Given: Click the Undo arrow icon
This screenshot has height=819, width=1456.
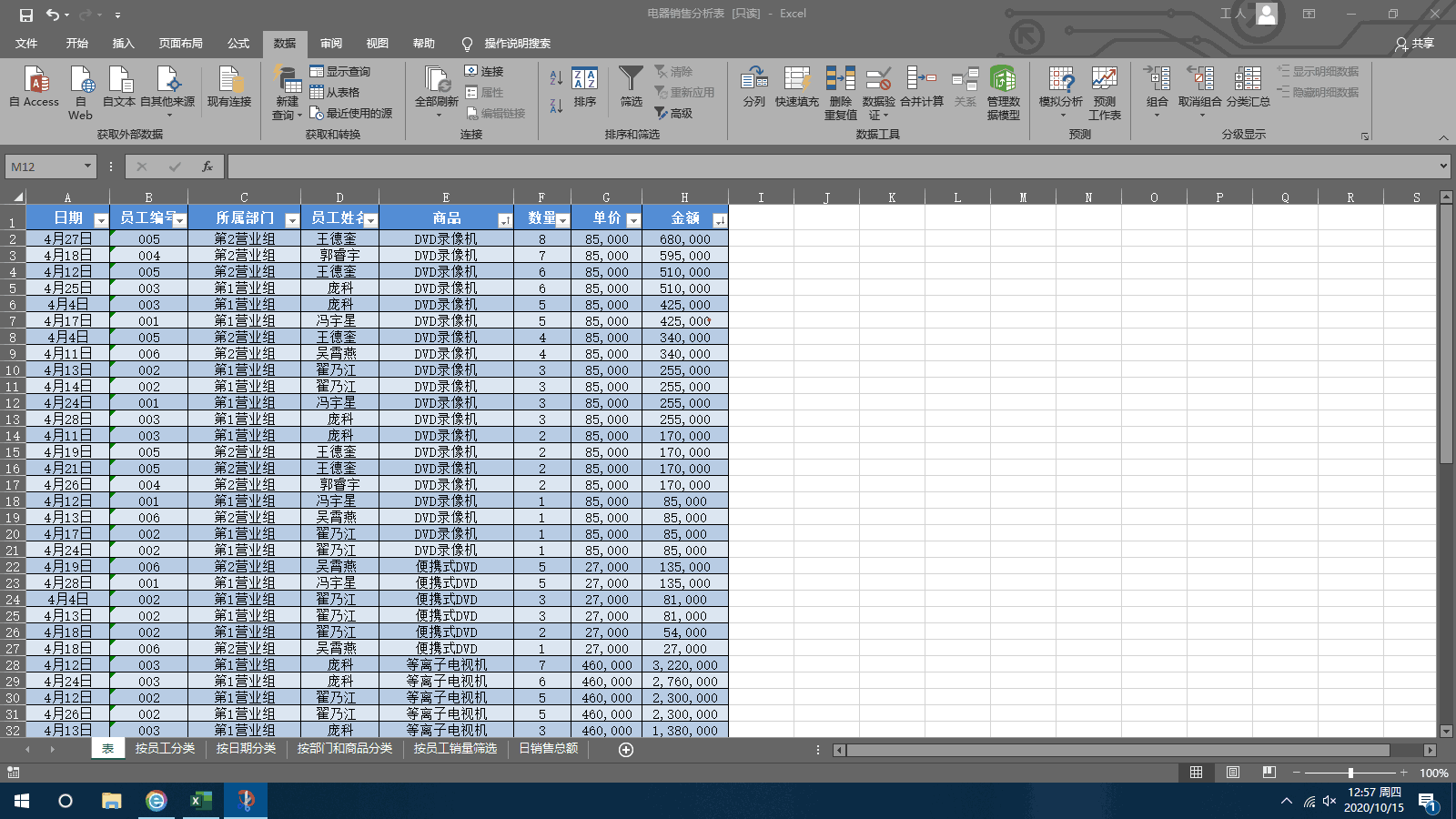Looking at the screenshot, I should (x=53, y=15).
